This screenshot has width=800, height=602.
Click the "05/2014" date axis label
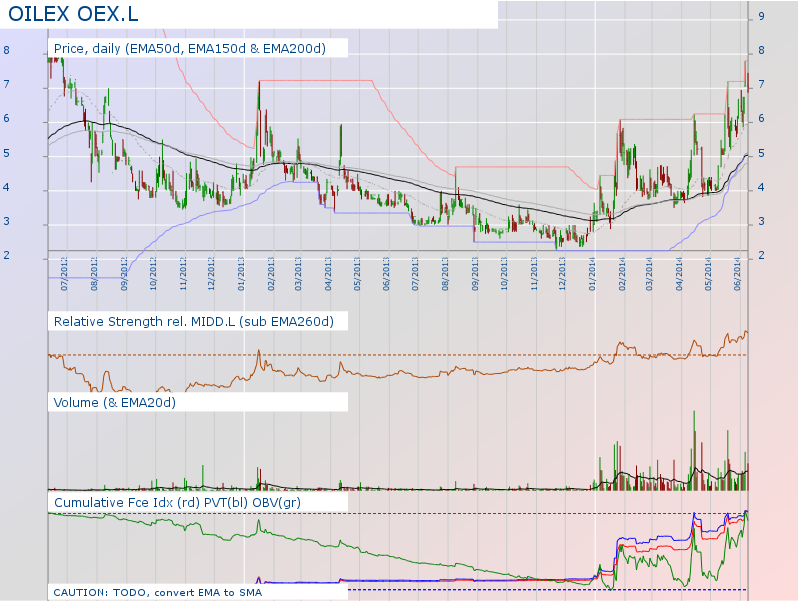coord(708,274)
